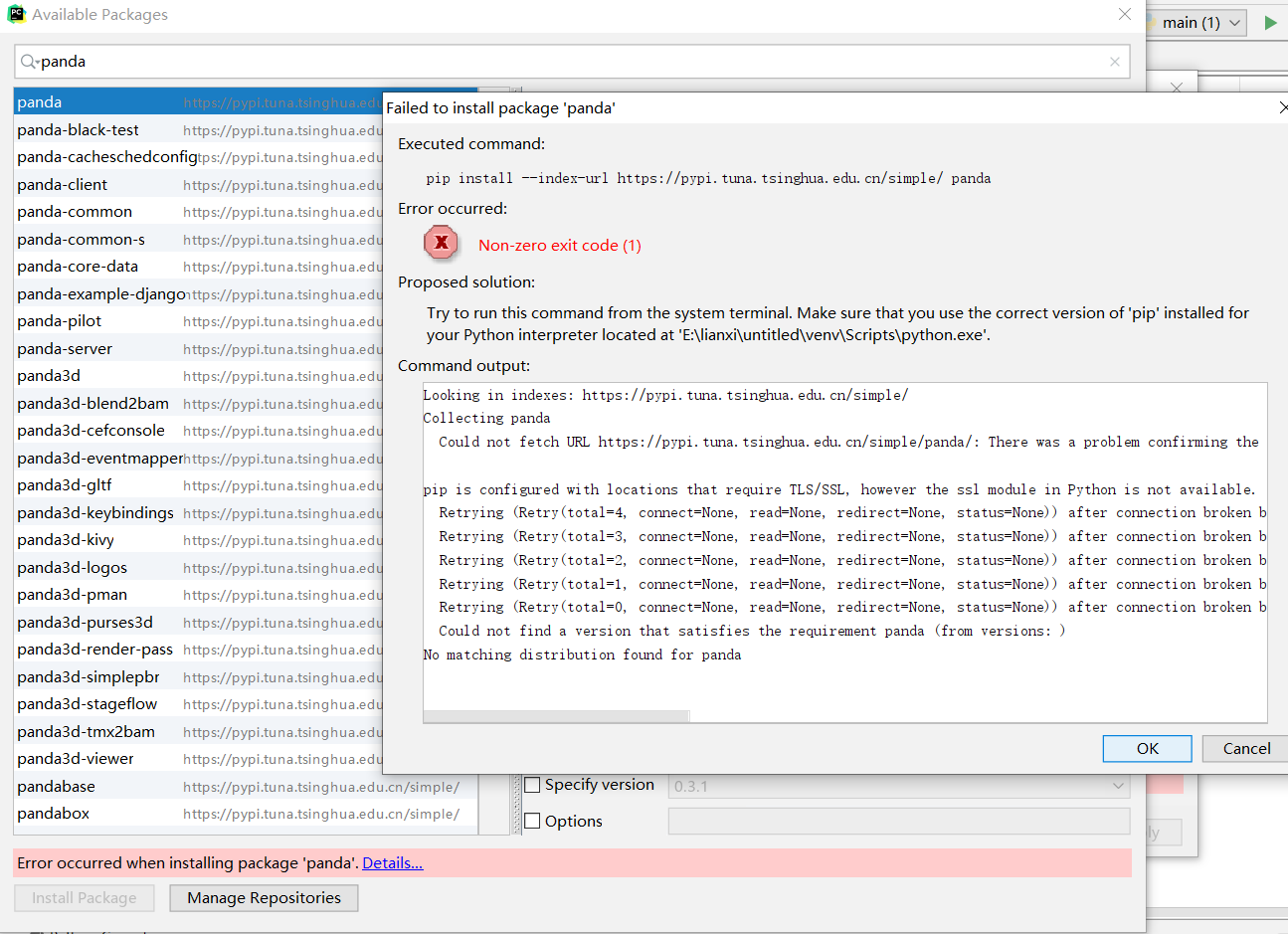Click the 'Retry(total=0' retrying output line
Viewport: 1288px width, 934px height.
852,608
